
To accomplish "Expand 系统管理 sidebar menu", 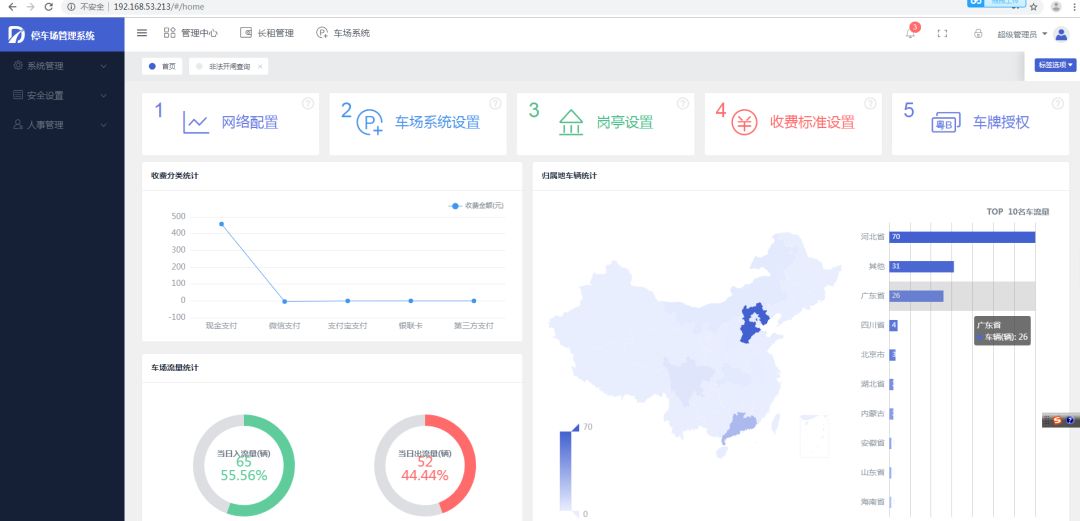I will click(x=60, y=66).
